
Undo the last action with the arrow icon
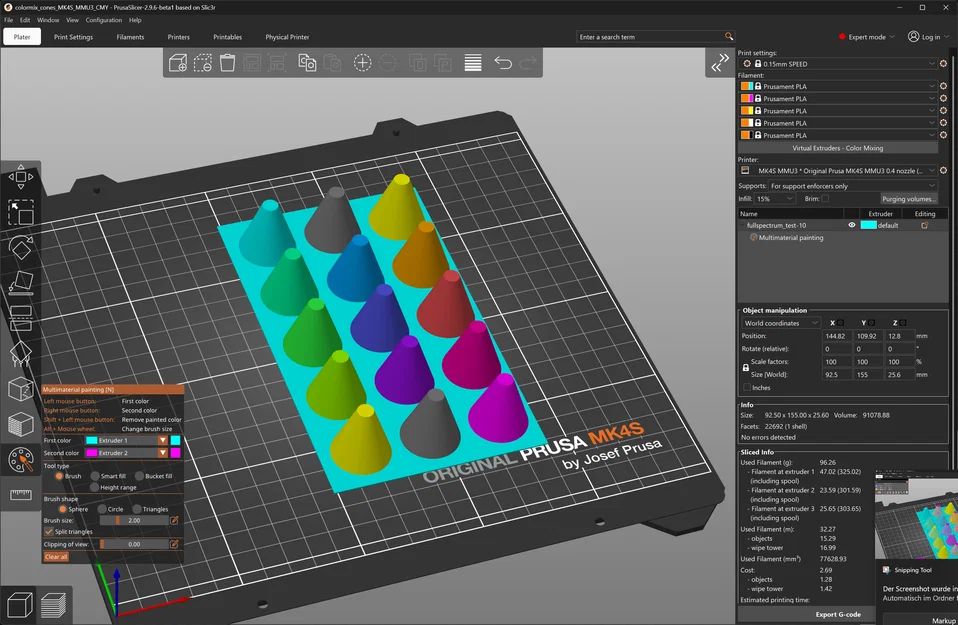pyautogui.click(x=503, y=62)
